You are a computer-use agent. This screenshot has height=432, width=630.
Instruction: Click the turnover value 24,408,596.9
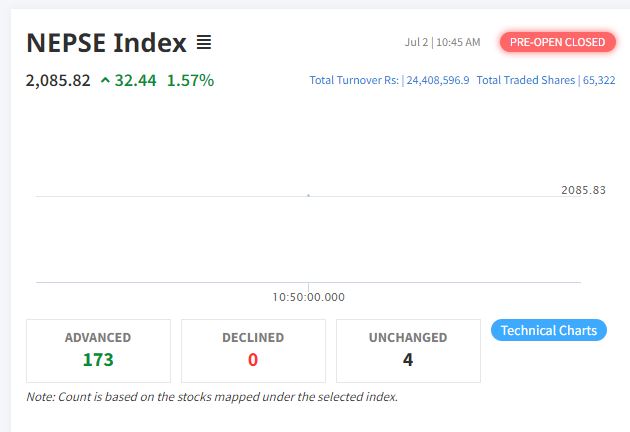[438, 80]
